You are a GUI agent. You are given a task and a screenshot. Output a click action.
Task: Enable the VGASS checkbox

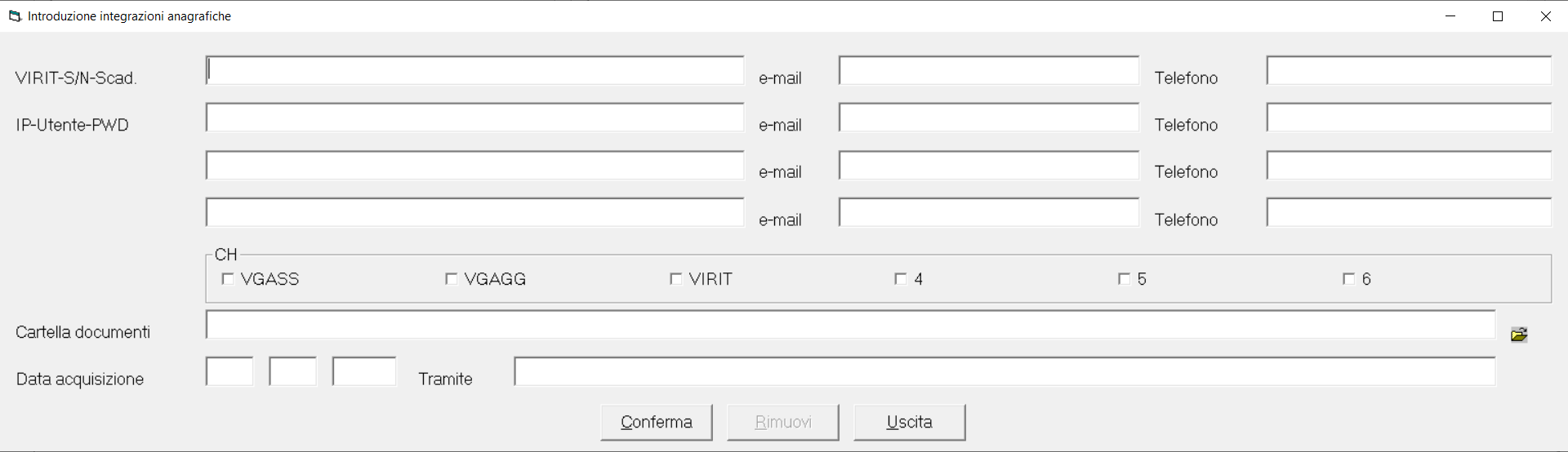(228, 279)
